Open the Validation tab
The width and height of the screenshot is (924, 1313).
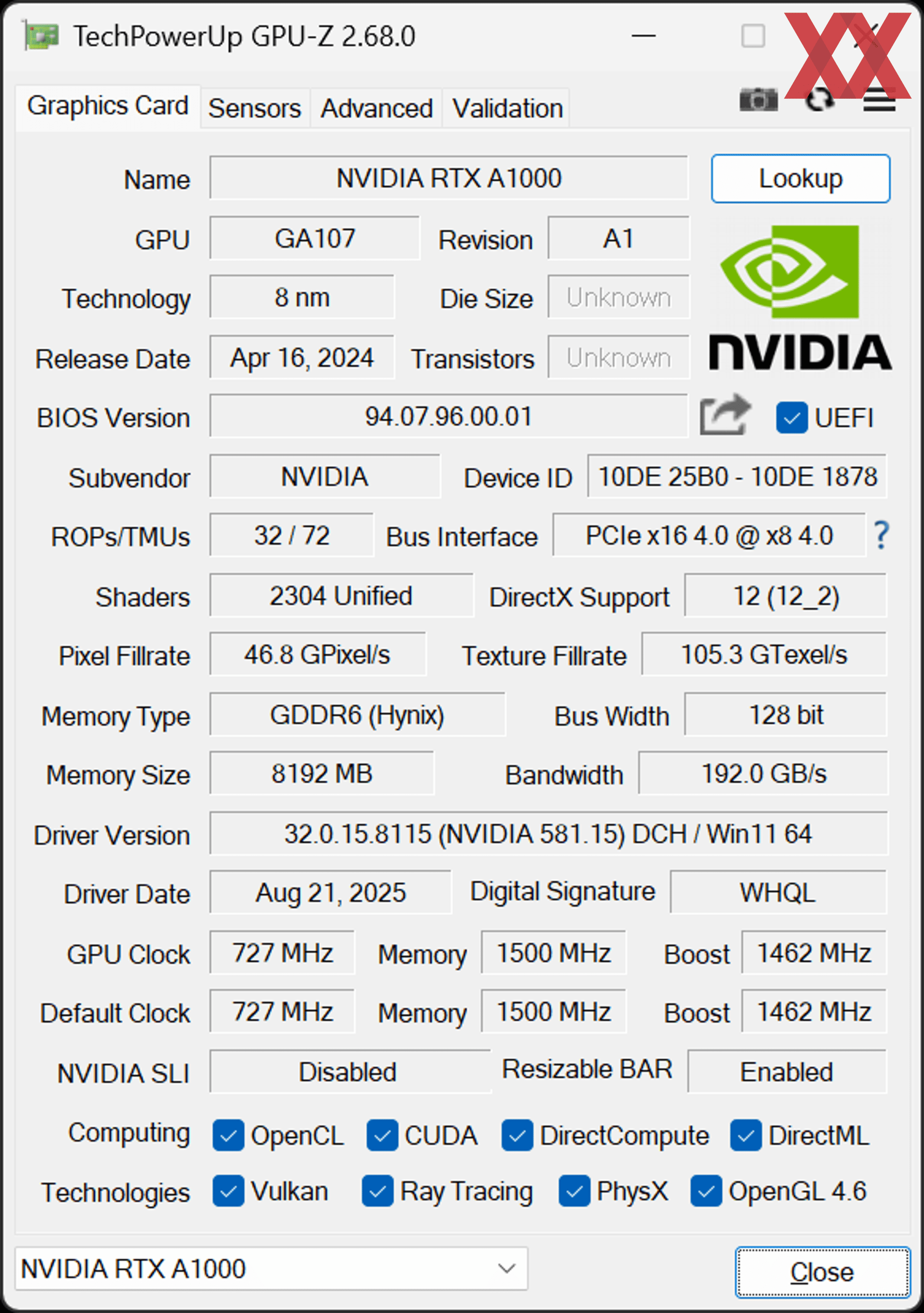507,108
